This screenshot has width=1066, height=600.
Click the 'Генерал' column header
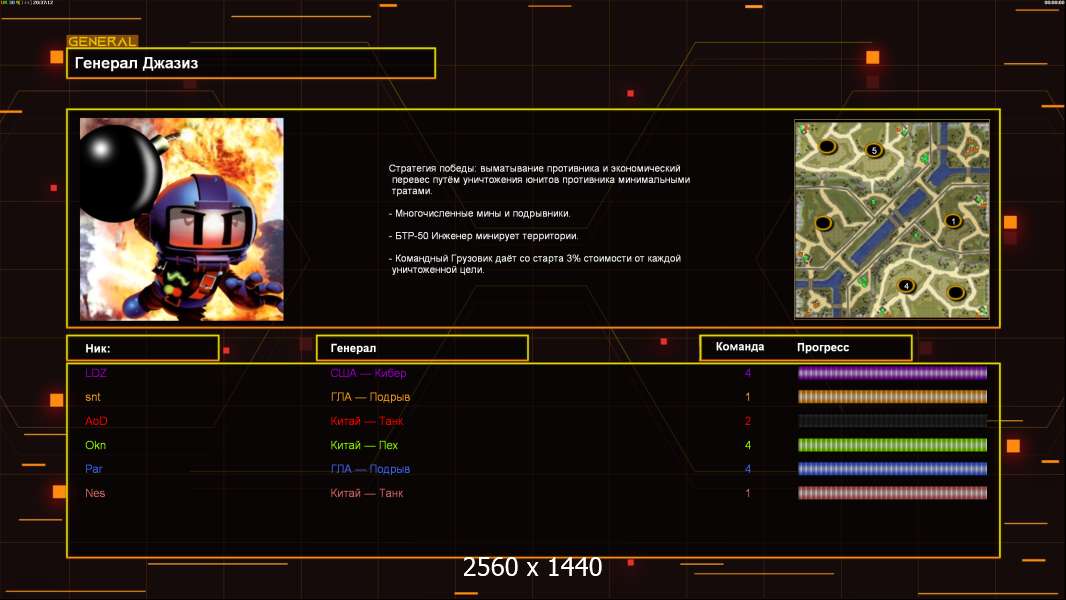coord(422,348)
